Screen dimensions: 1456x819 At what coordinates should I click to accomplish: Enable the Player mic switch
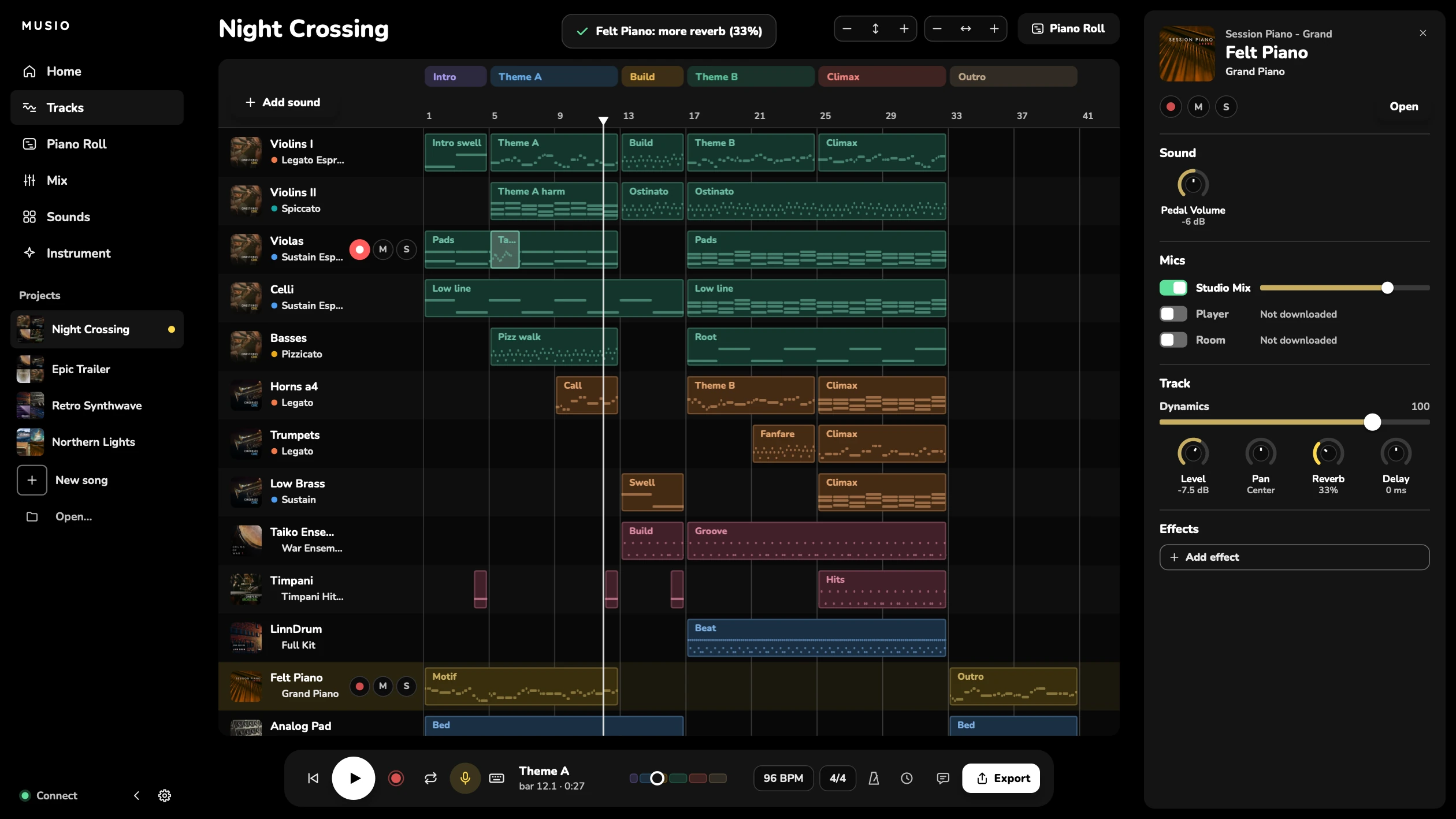[x=1173, y=314]
